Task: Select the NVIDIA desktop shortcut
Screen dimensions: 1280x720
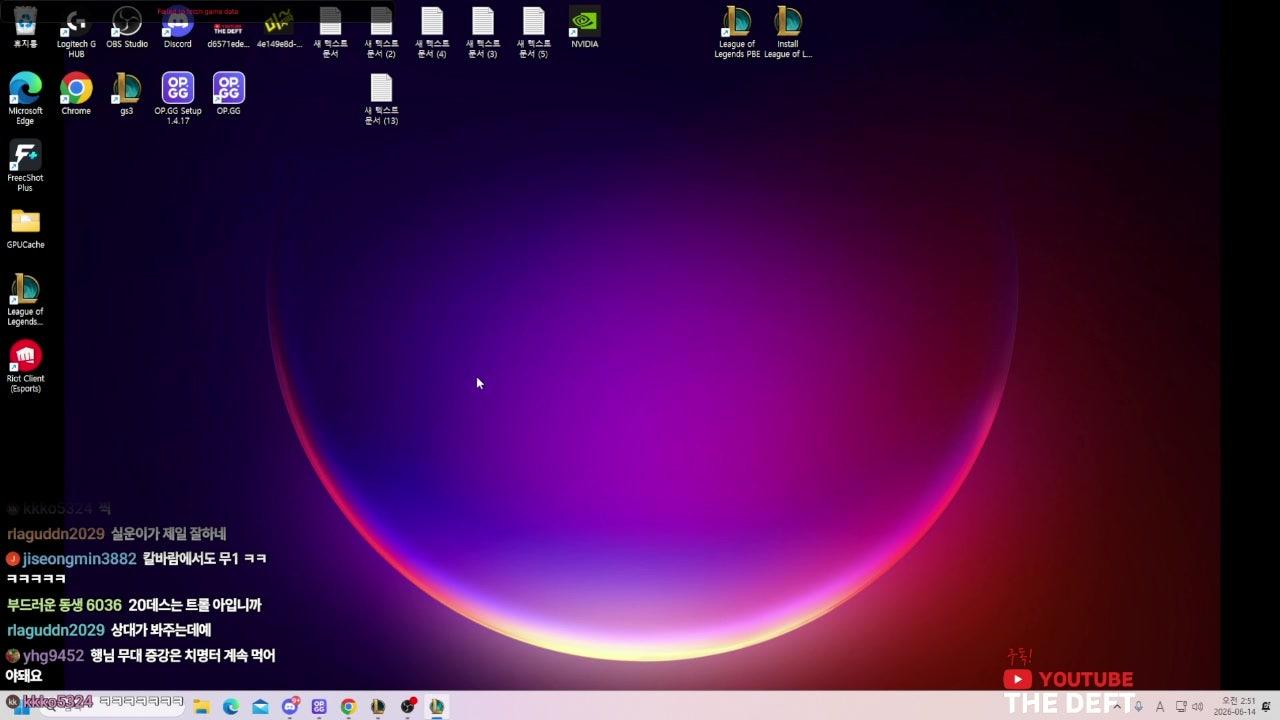Action: pos(585,28)
